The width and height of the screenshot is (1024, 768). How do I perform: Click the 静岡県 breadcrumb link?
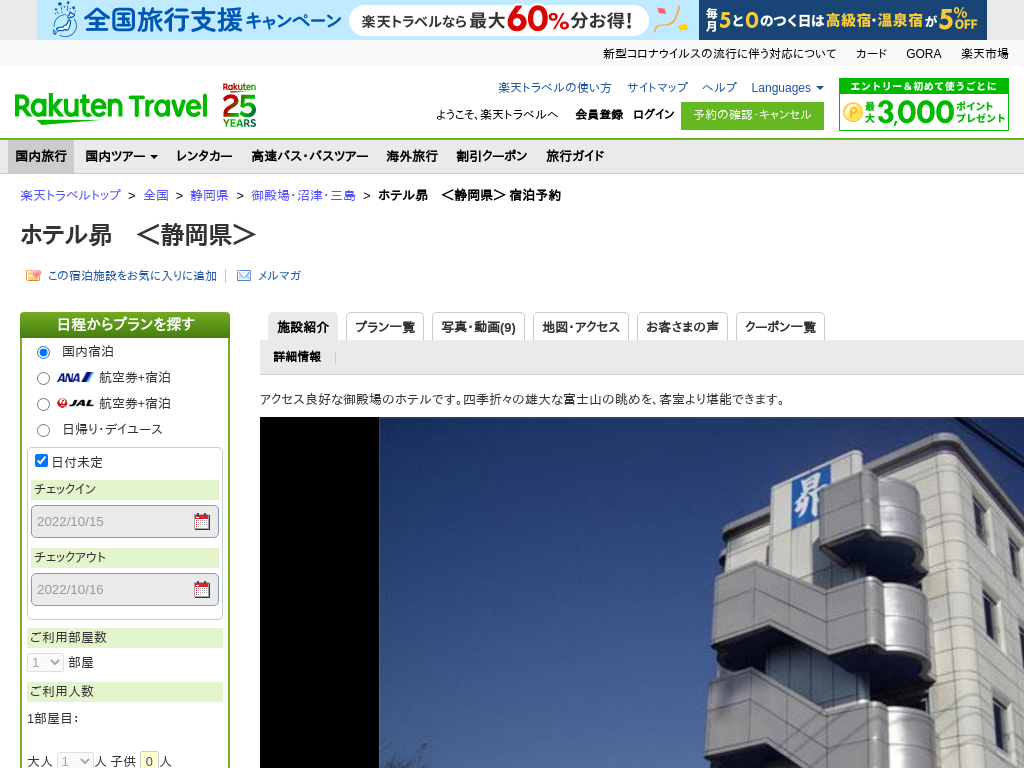210,195
